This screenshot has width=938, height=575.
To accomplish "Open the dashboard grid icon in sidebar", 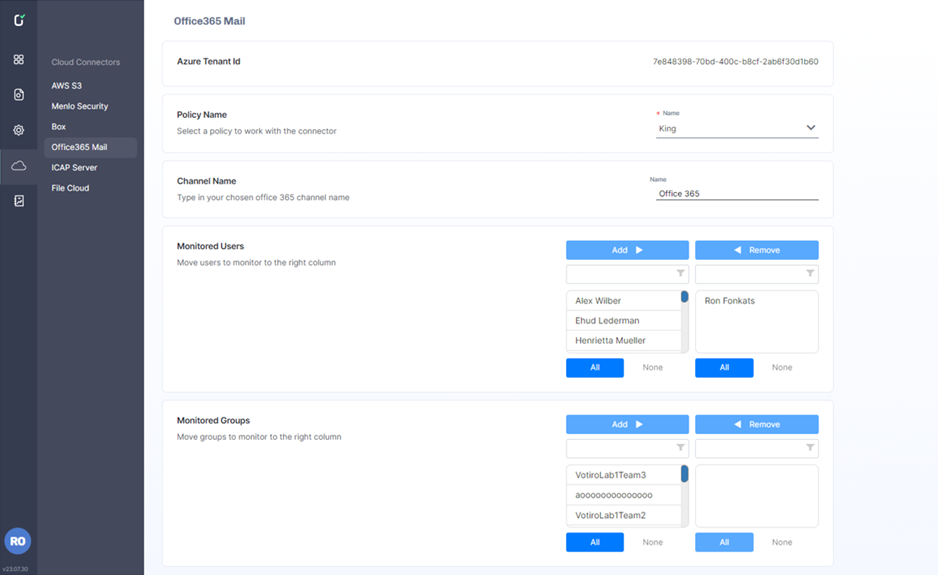I will 19,59.
